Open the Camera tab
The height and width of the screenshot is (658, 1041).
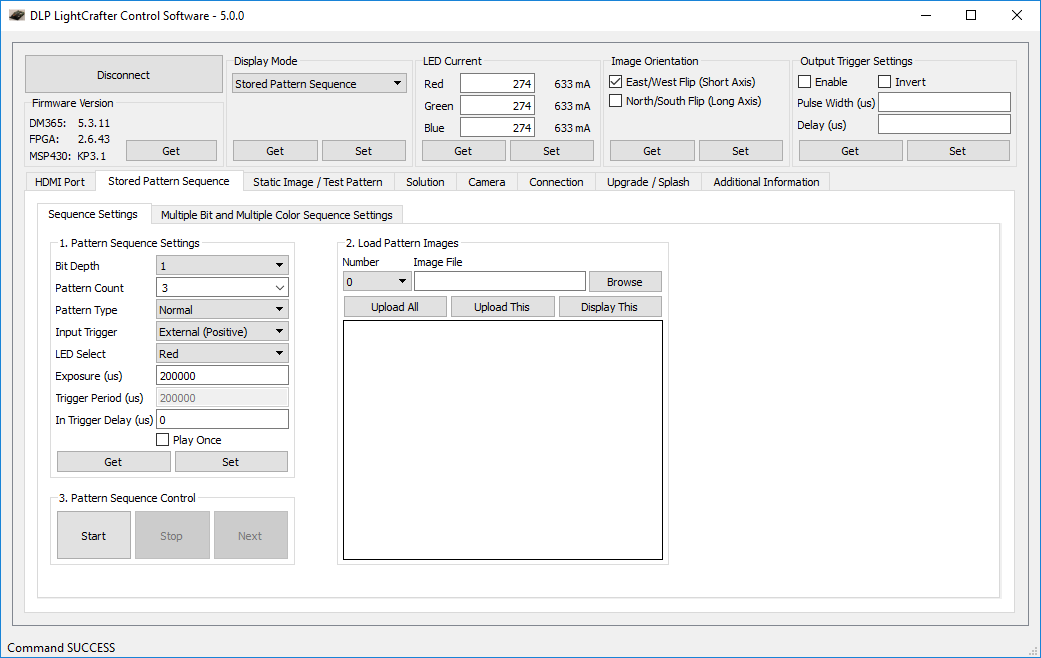pyautogui.click(x=487, y=182)
